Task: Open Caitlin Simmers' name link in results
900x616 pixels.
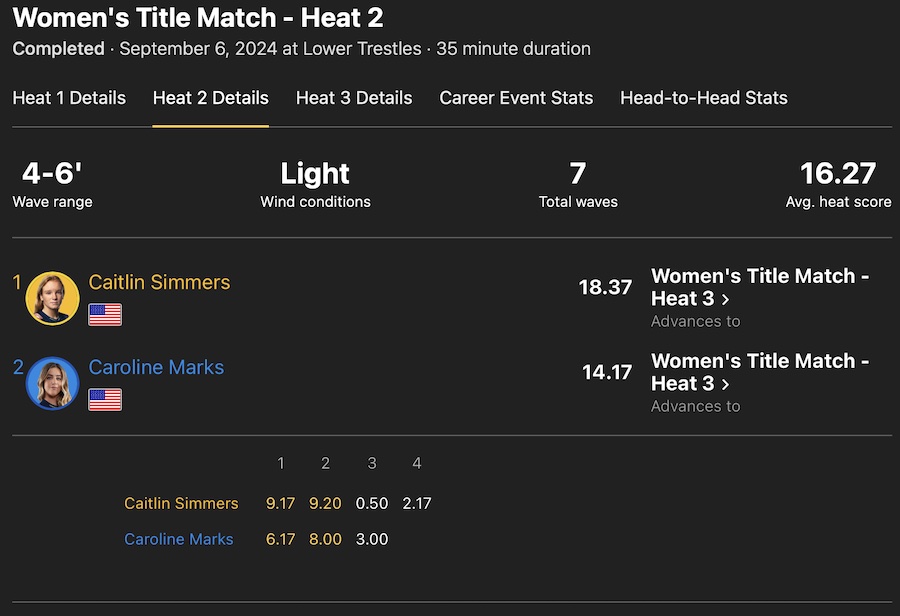Action: [x=159, y=282]
